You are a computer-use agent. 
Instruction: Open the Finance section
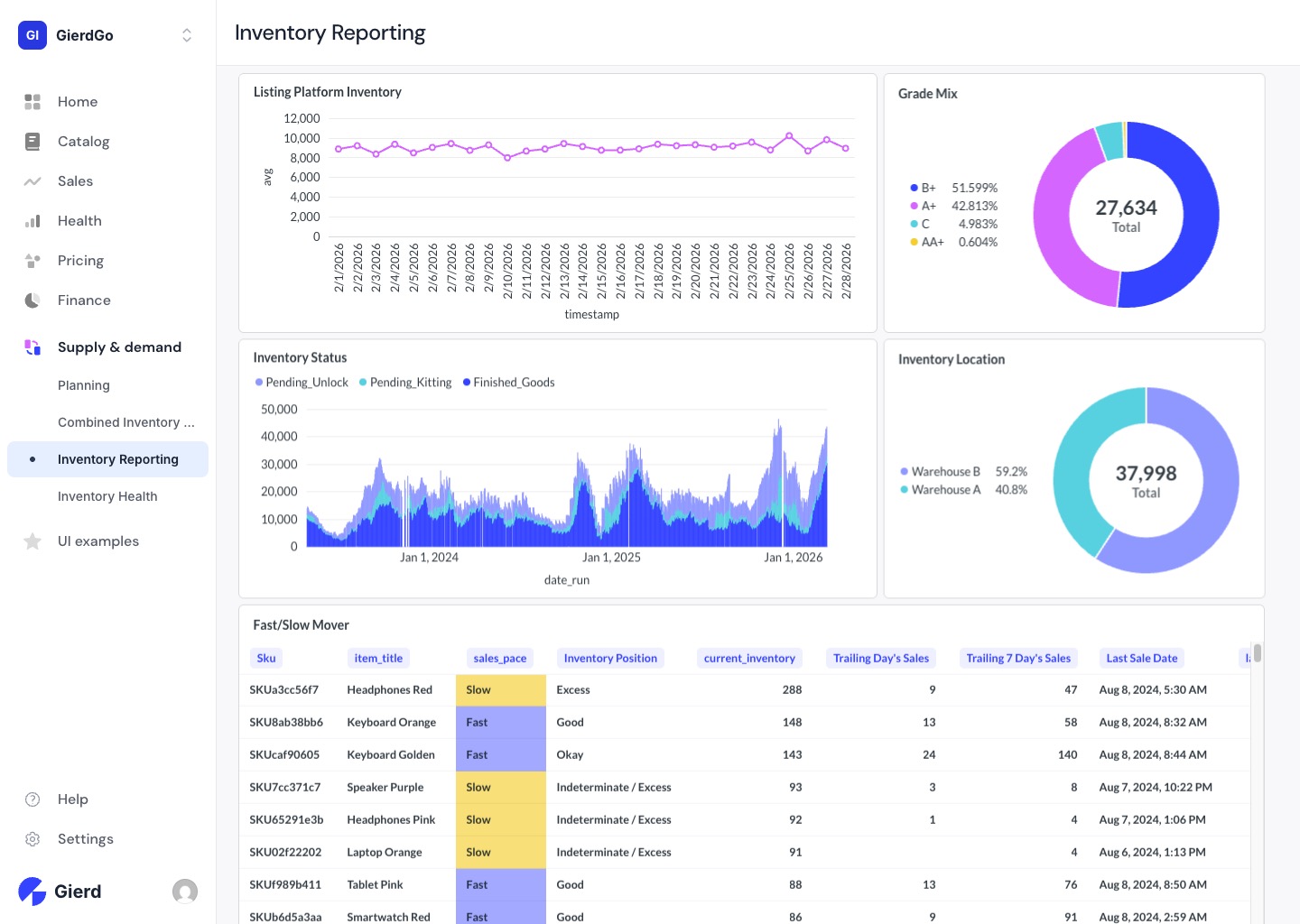click(84, 300)
